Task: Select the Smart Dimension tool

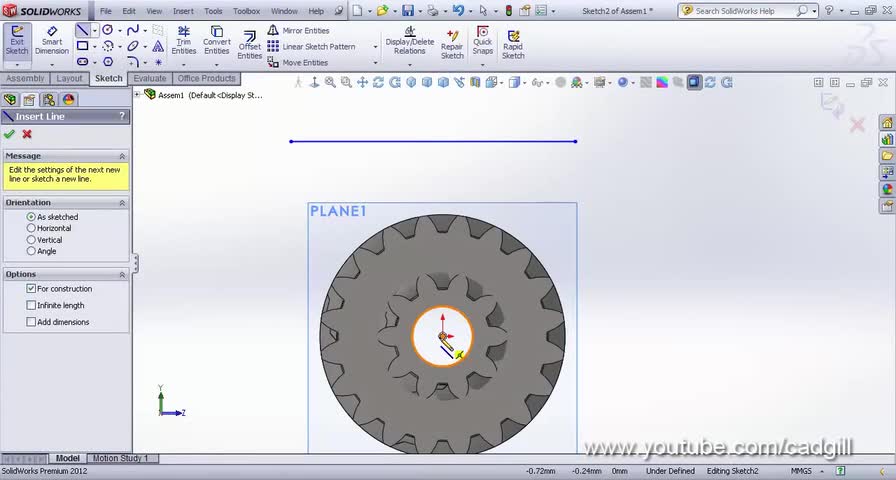Action: pos(52,41)
